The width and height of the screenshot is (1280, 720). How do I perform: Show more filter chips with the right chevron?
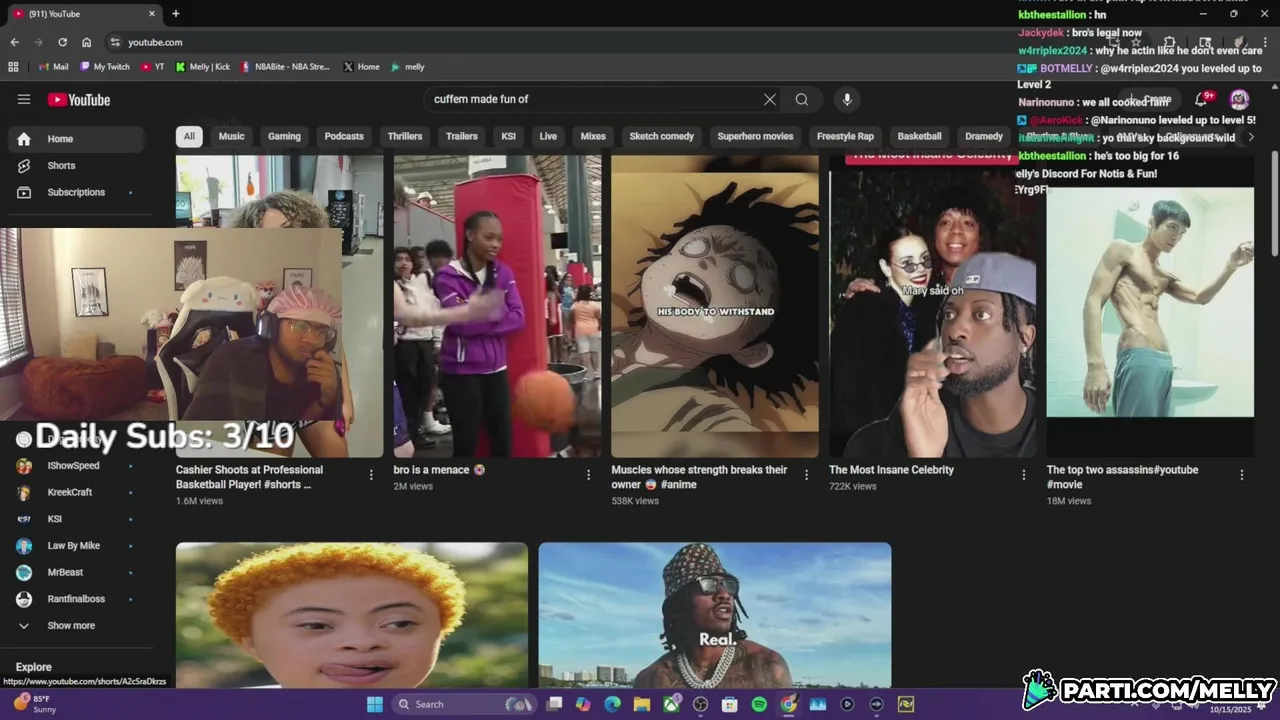point(1250,137)
